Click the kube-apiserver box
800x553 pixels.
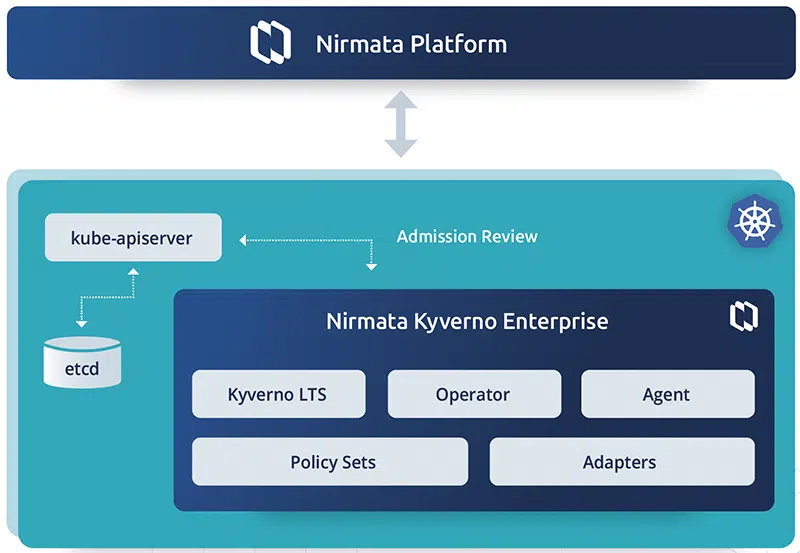tap(133, 237)
